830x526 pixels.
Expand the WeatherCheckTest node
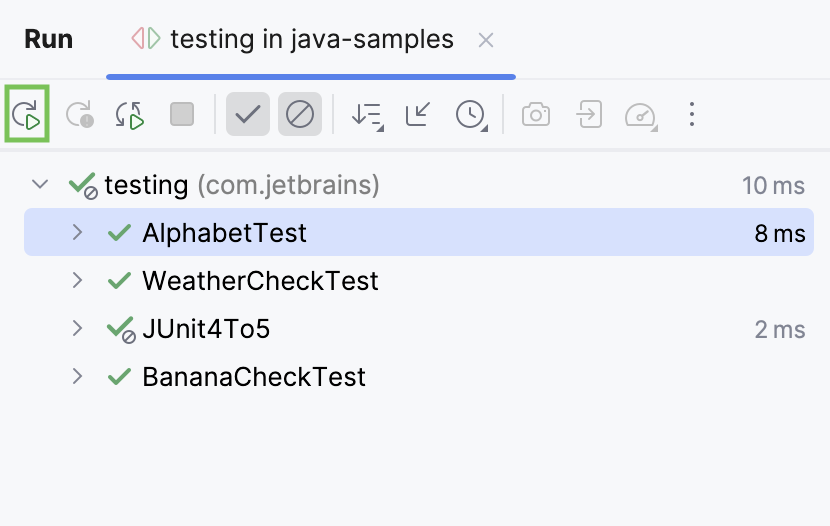(x=77, y=281)
